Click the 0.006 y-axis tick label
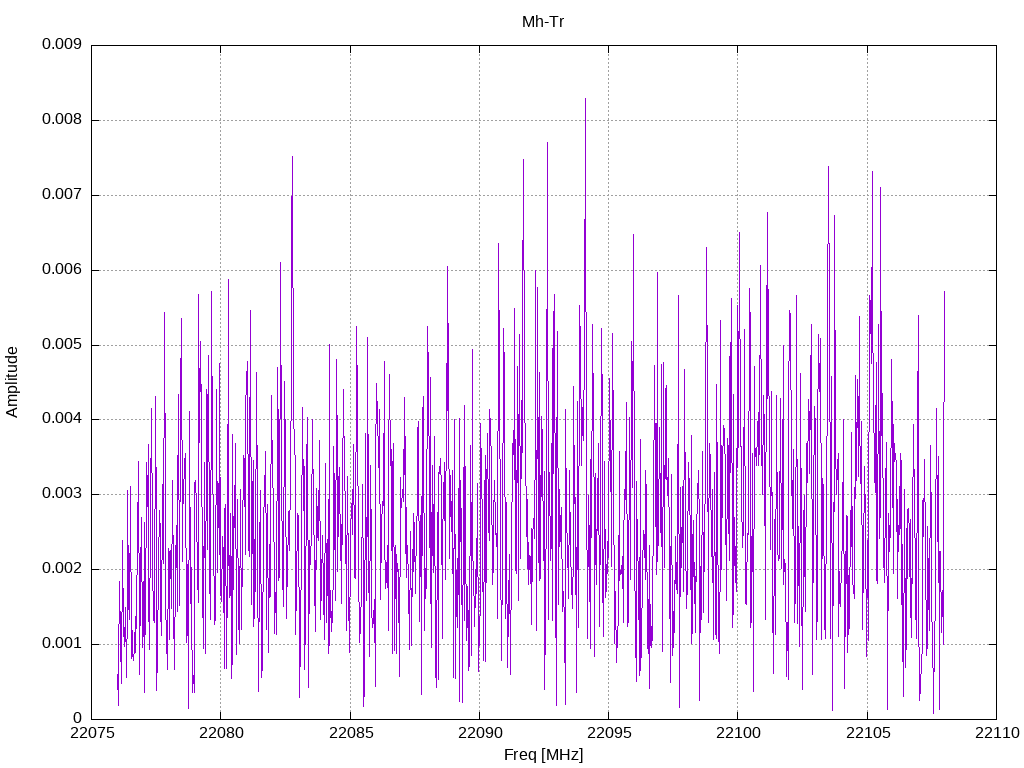This screenshot has width=1024, height=768. [x=62, y=270]
